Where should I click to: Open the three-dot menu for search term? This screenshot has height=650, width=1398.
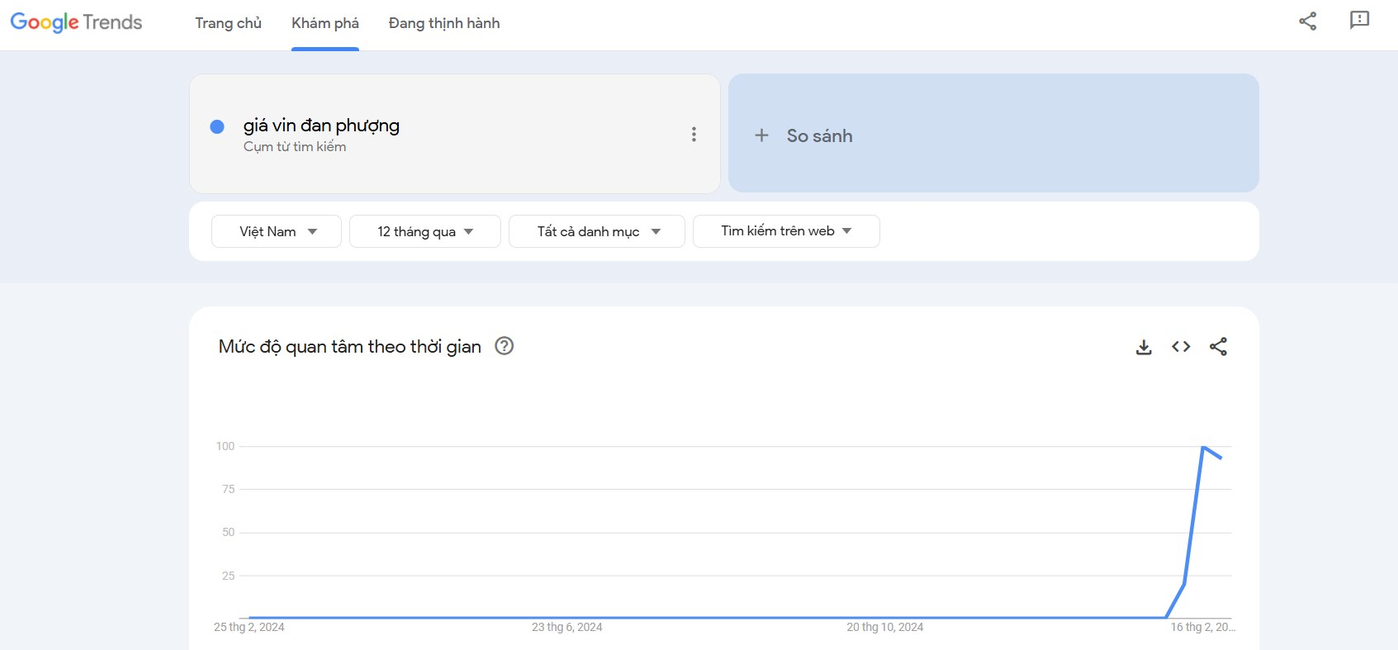tap(693, 134)
